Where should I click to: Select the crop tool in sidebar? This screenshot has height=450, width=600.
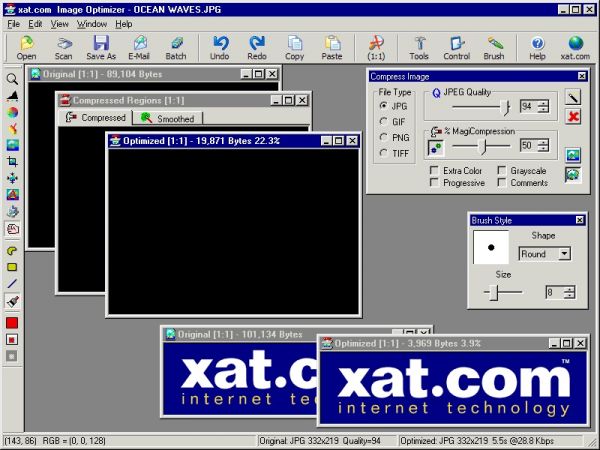(x=12, y=161)
